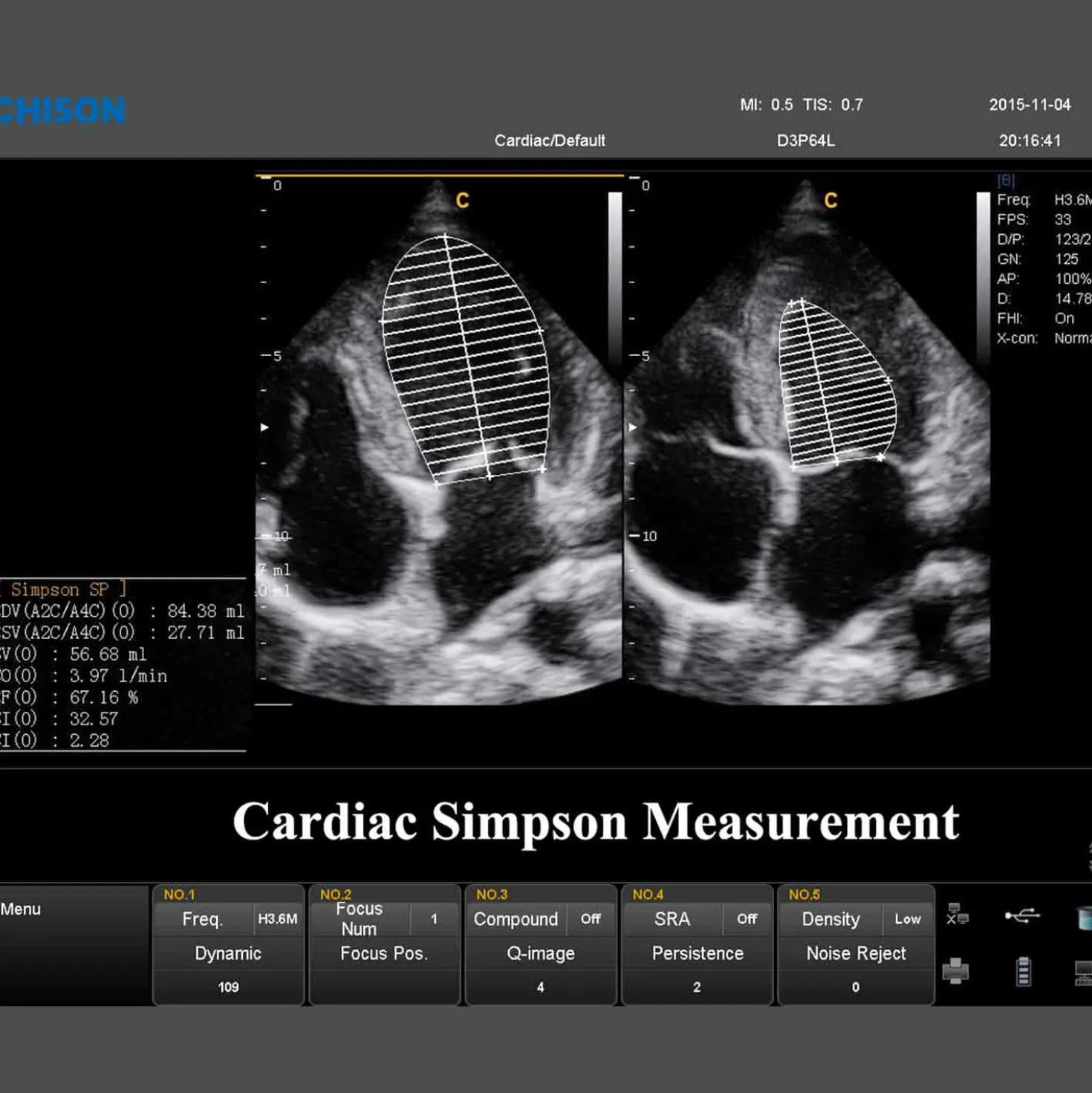Click the left image grayscale bar
1092x1093 pixels.
click(615, 279)
